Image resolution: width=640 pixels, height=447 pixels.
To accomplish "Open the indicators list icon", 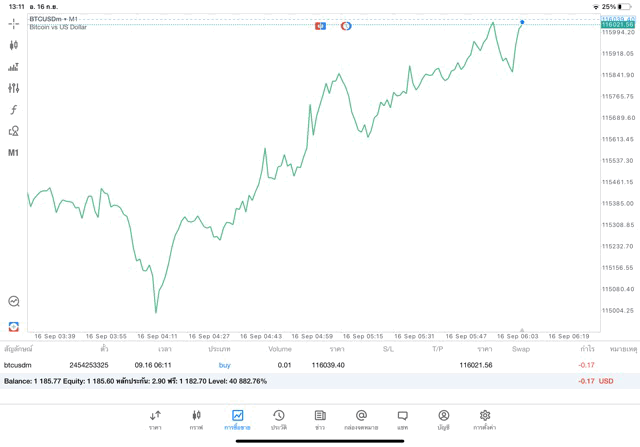I will coord(14,67).
